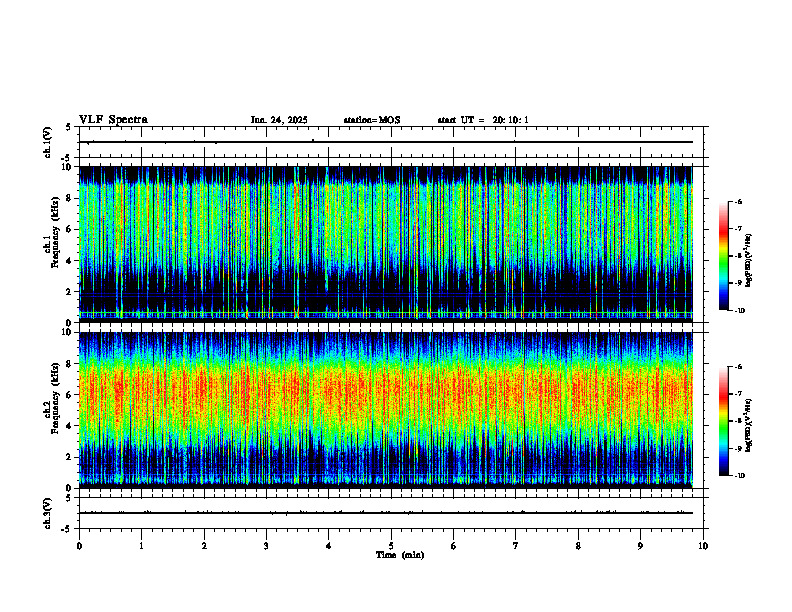The height and width of the screenshot is (612, 792).
Task: Click time axis tick label "4"
Action: 329,546
